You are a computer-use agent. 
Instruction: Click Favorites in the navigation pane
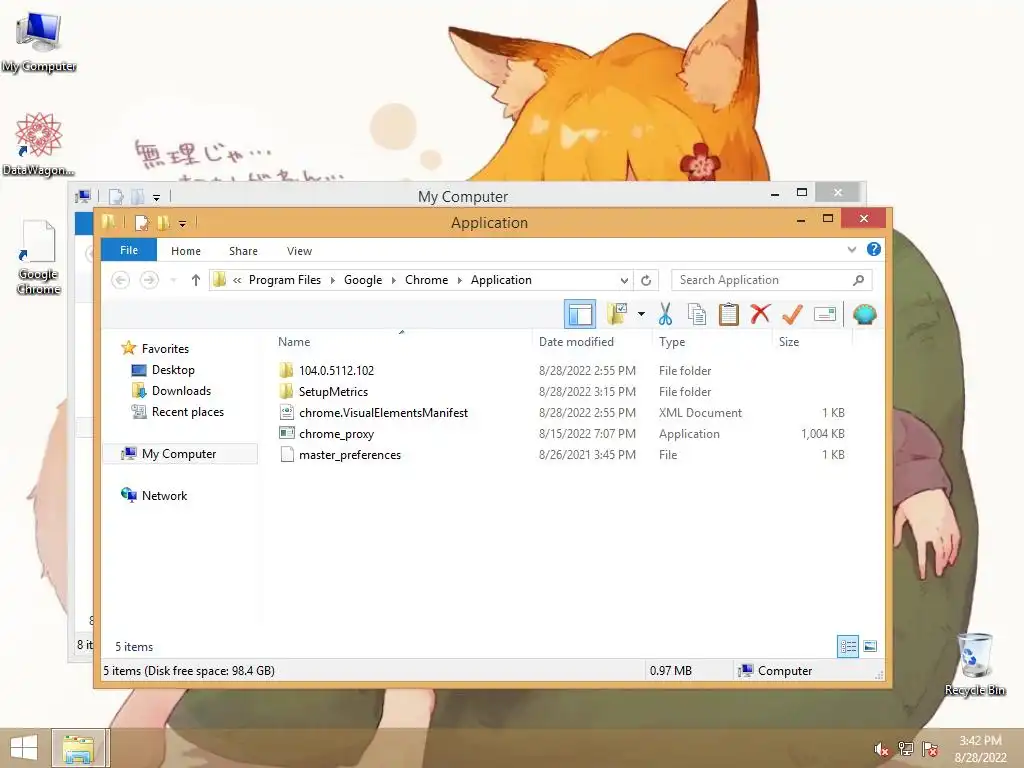[x=165, y=349]
